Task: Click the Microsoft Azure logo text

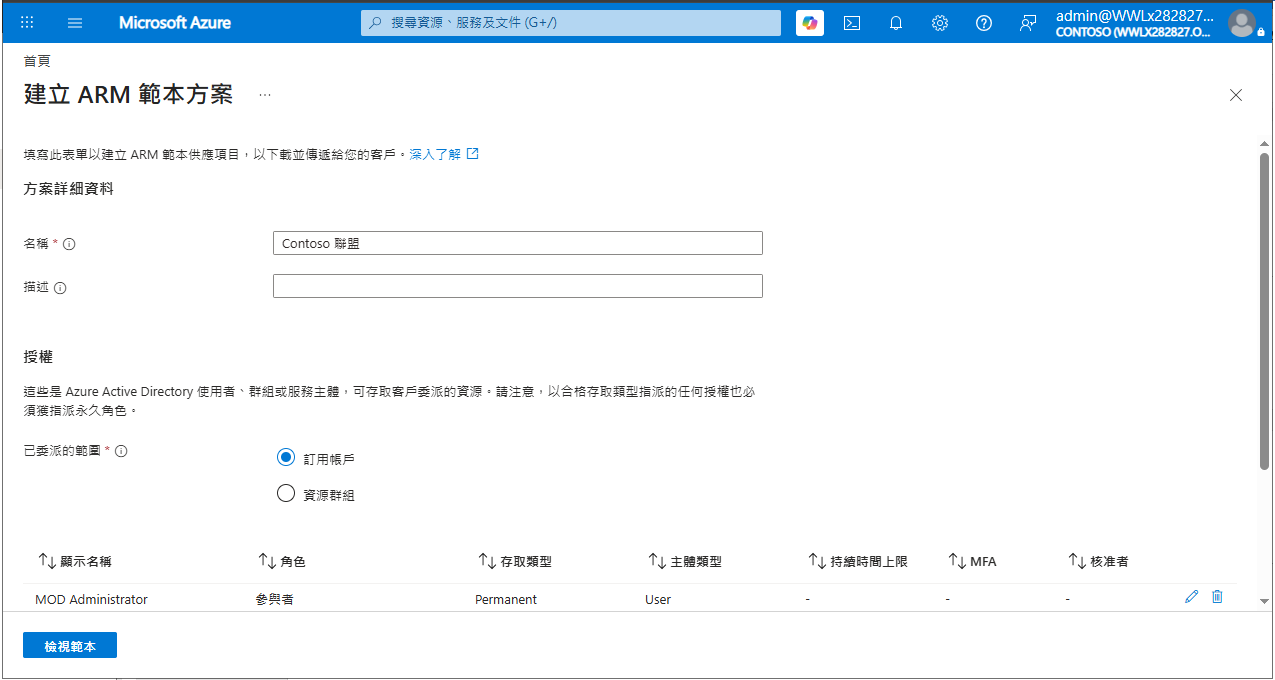Action: click(x=175, y=22)
